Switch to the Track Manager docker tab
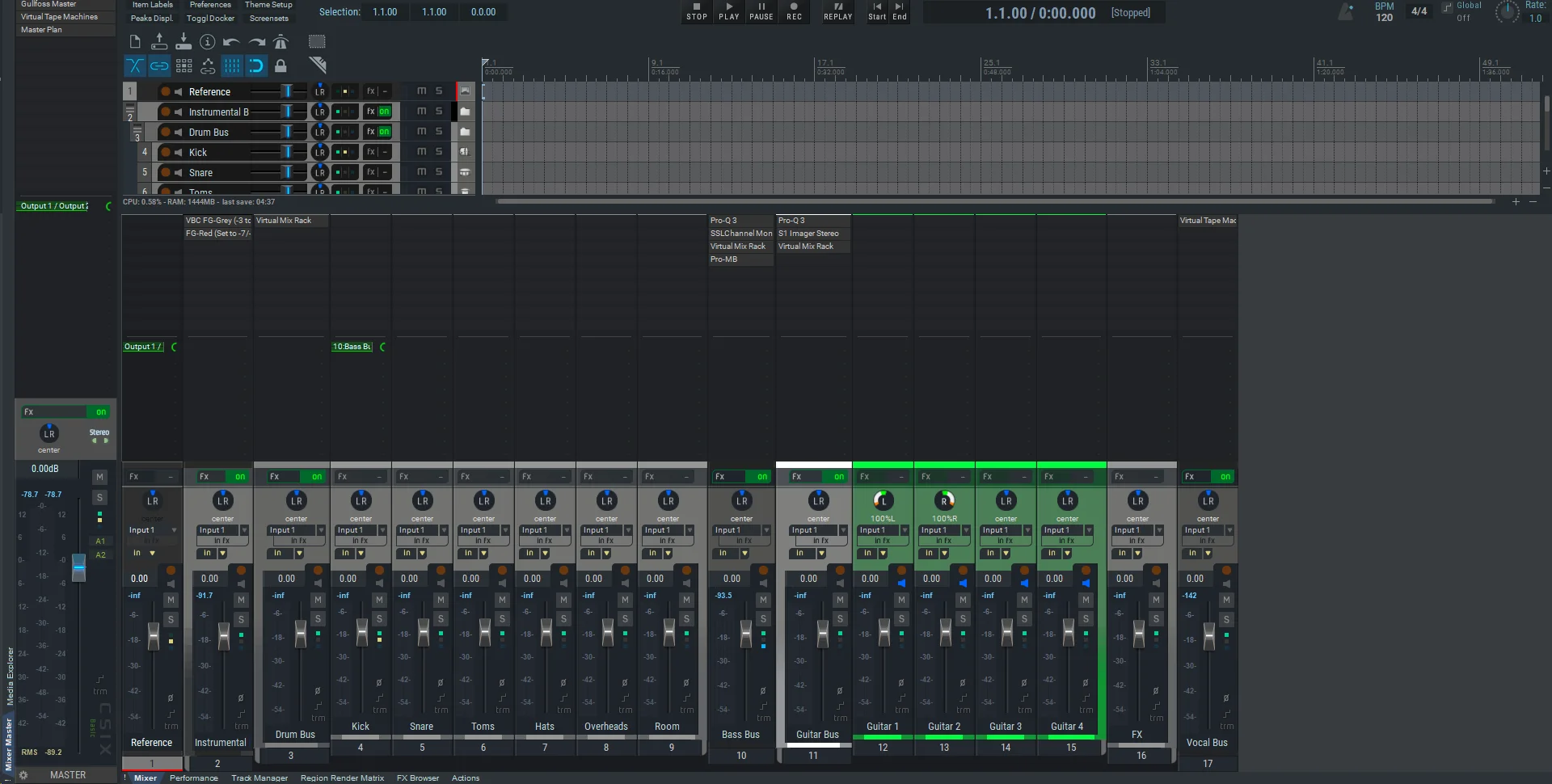The width and height of the screenshot is (1552, 784). click(259, 778)
